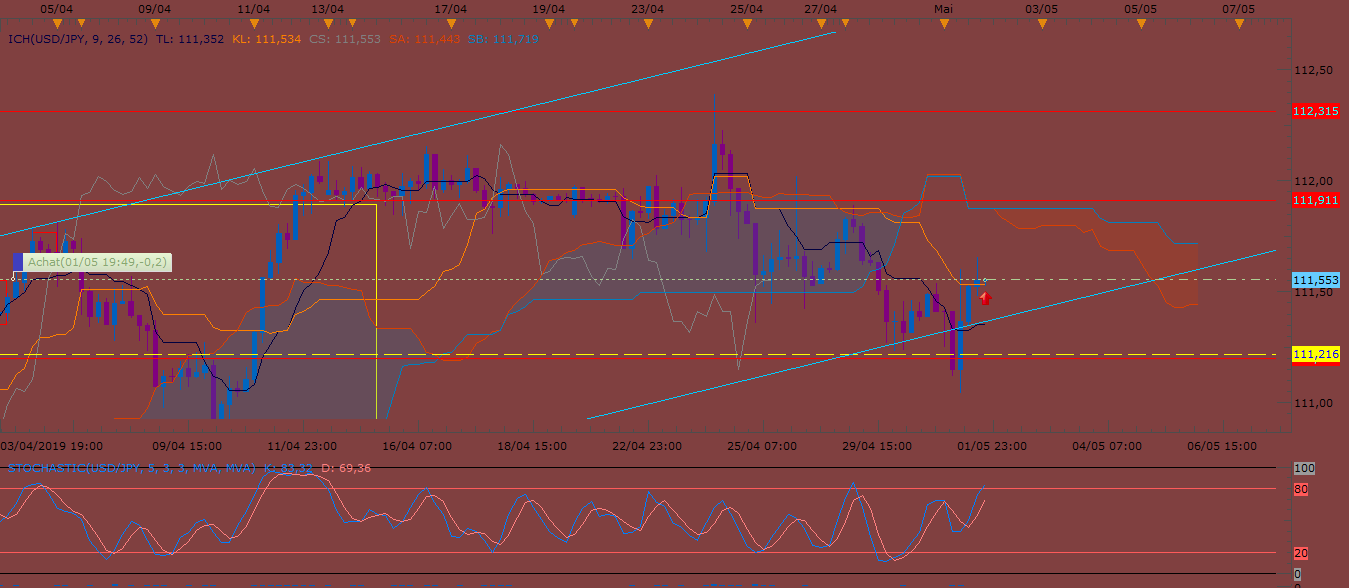Click the 25/04 07:00 time label
The width and height of the screenshot is (1349, 588).
[x=762, y=446]
